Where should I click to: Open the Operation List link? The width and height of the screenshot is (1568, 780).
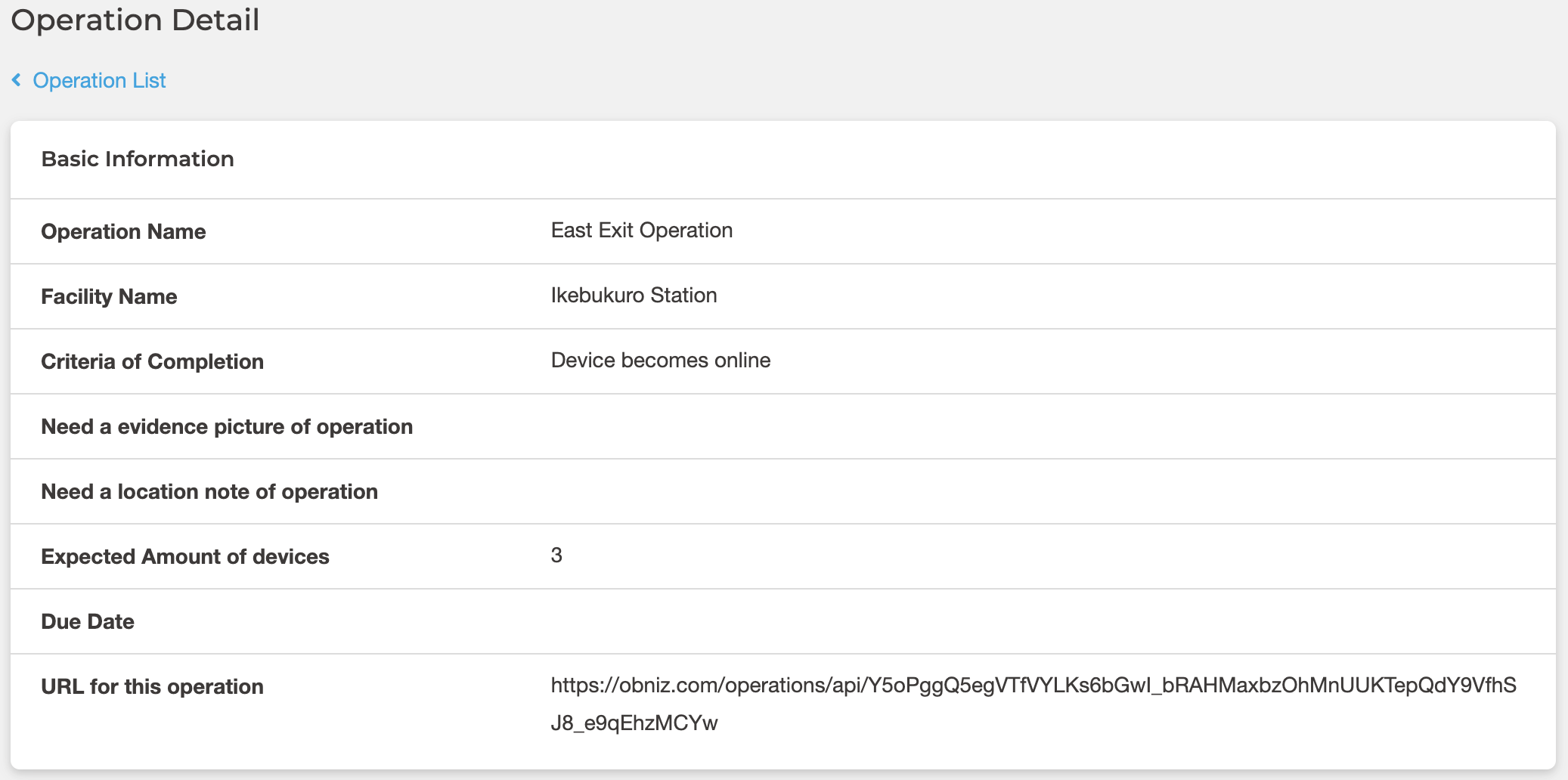pyautogui.click(x=99, y=80)
